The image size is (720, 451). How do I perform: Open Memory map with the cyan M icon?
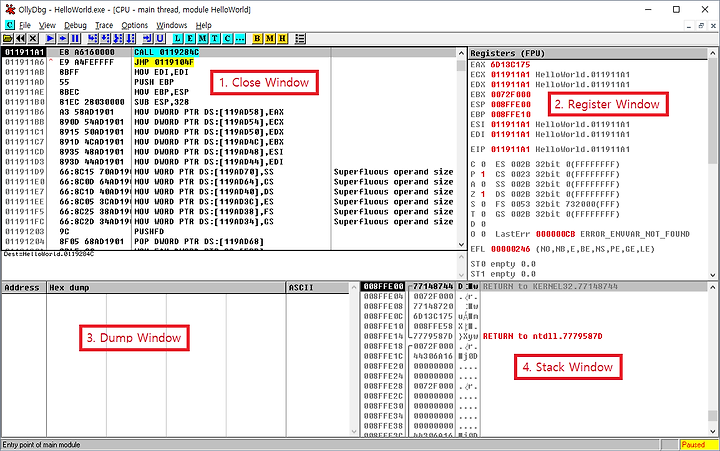point(202,39)
